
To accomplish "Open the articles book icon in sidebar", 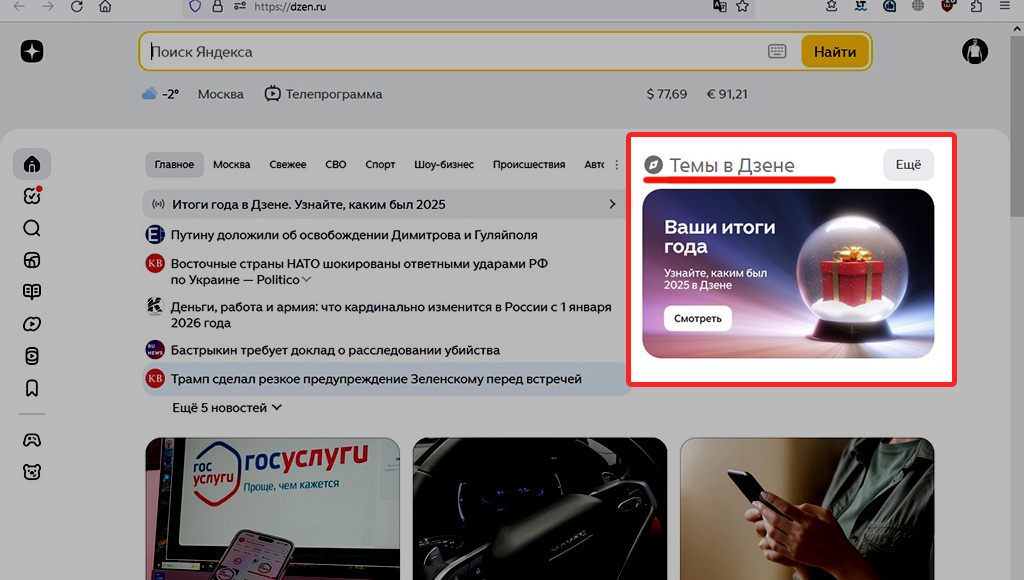I will click(x=31, y=291).
